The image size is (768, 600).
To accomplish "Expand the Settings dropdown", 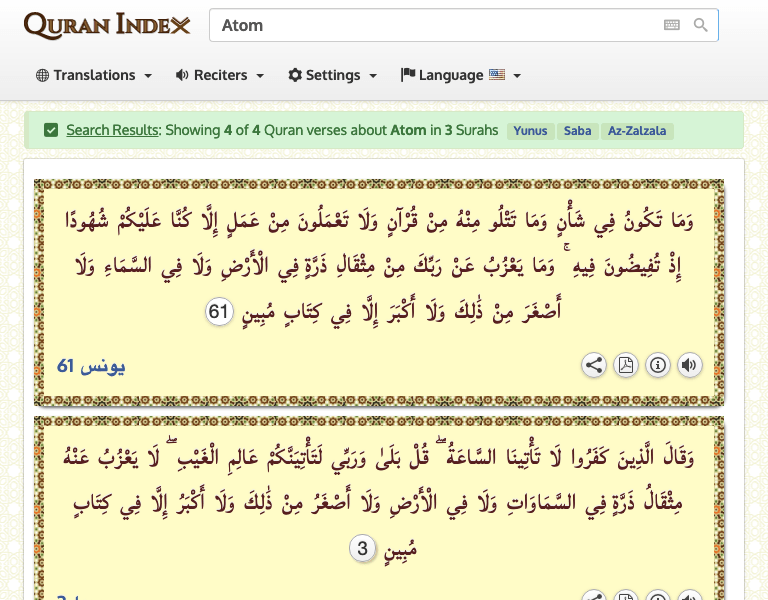I will point(333,75).
